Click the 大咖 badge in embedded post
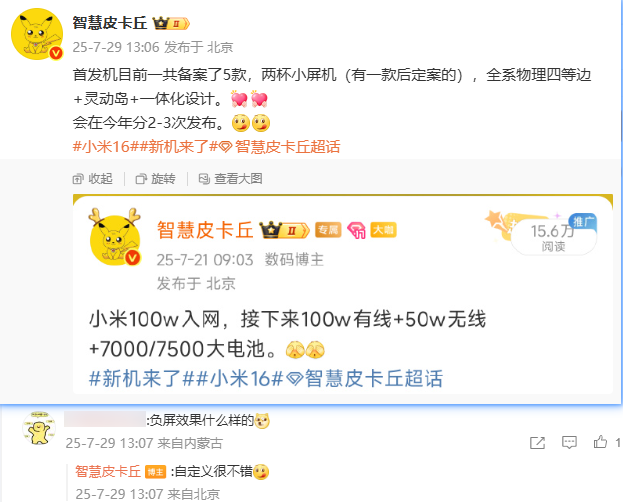 point(383,230)
